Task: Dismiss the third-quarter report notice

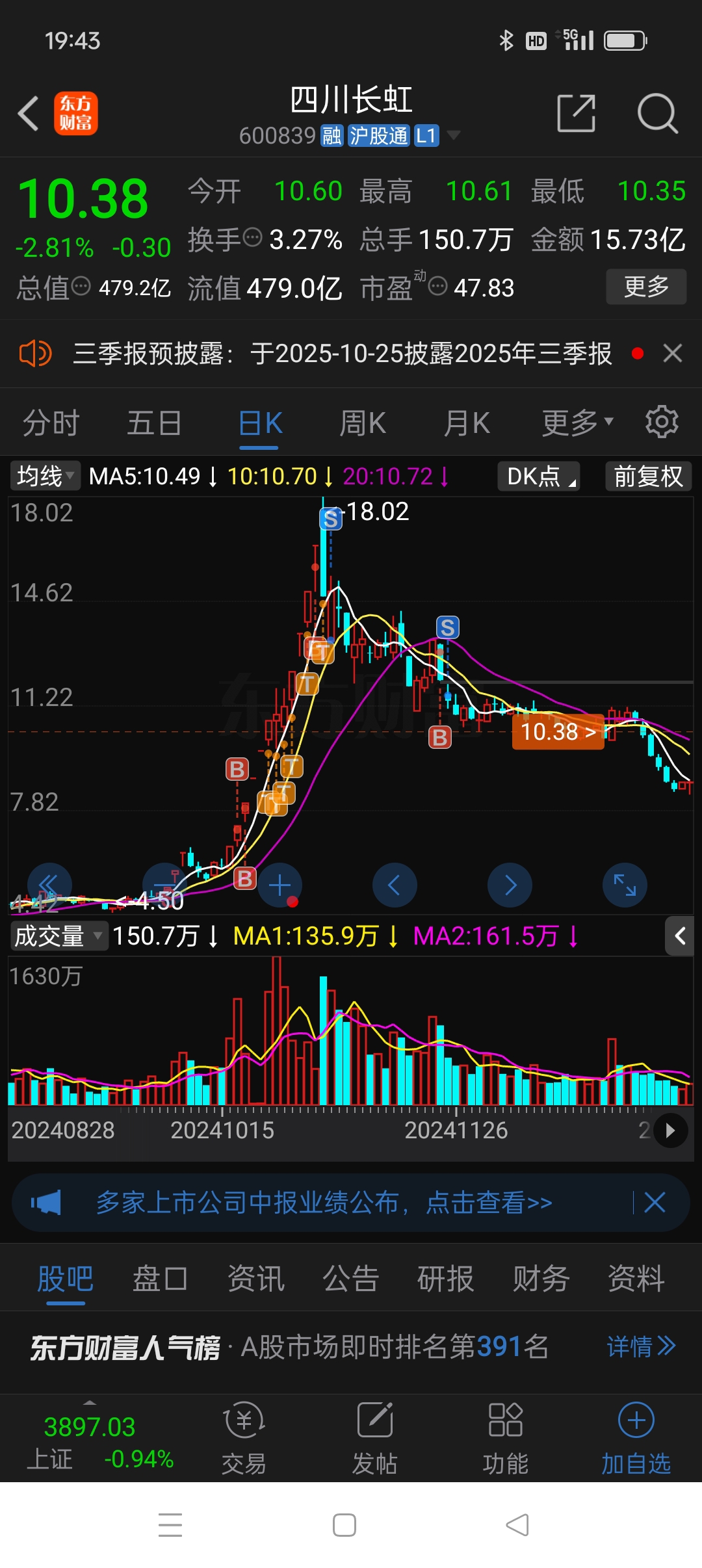Action: (672, 354)
